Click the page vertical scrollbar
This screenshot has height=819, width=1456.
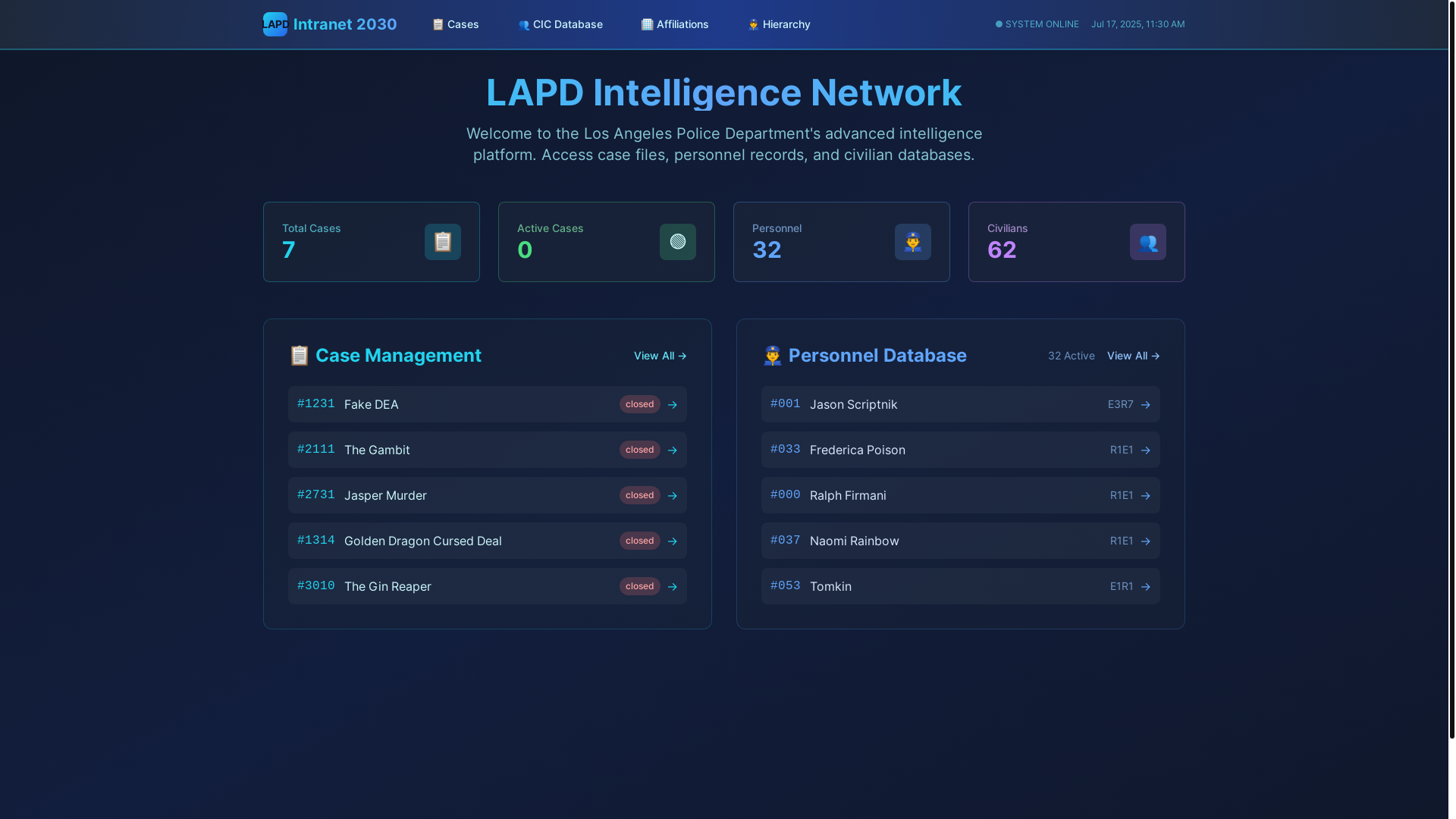click(1451, 369)
